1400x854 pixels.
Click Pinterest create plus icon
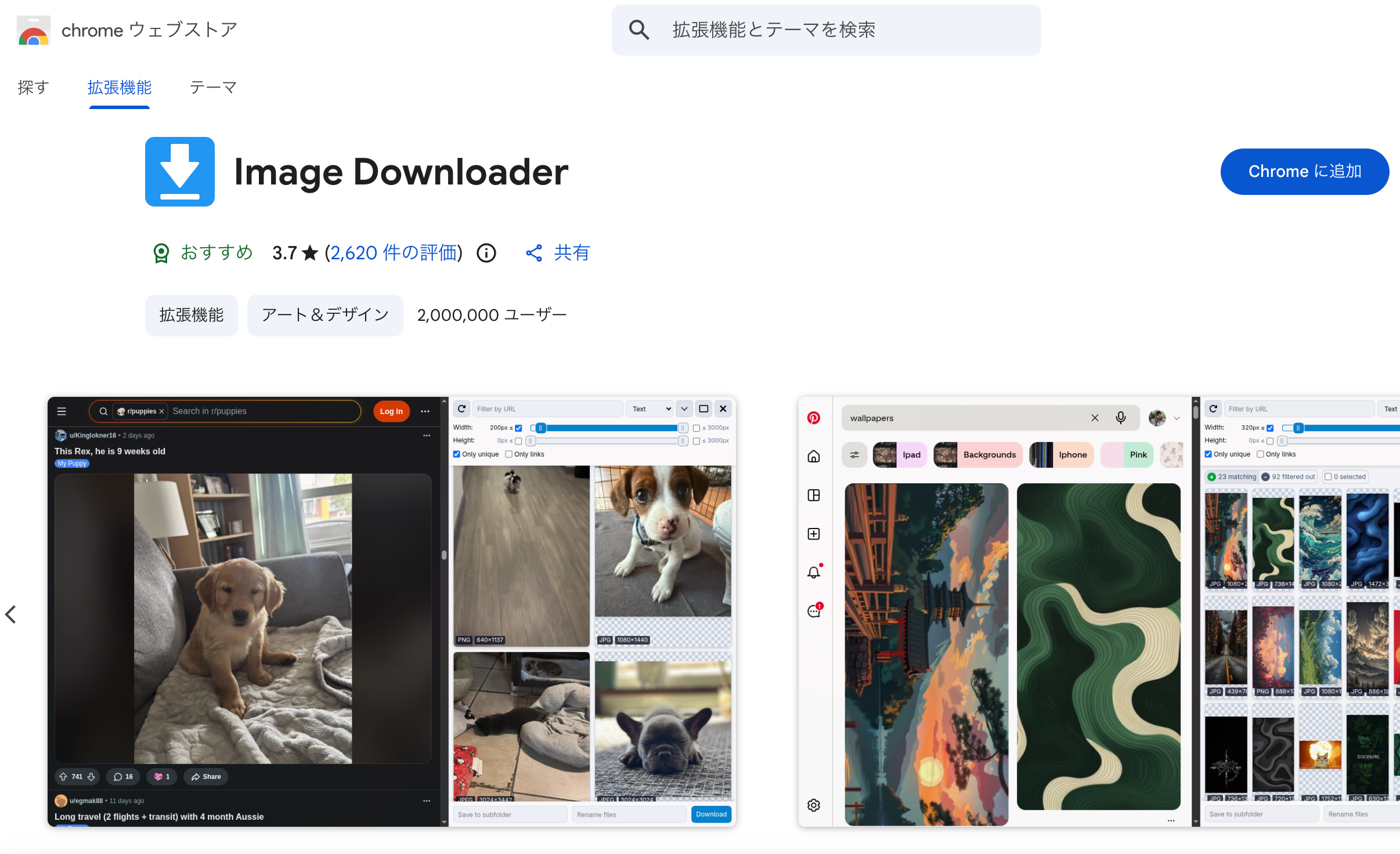[814, 534]
